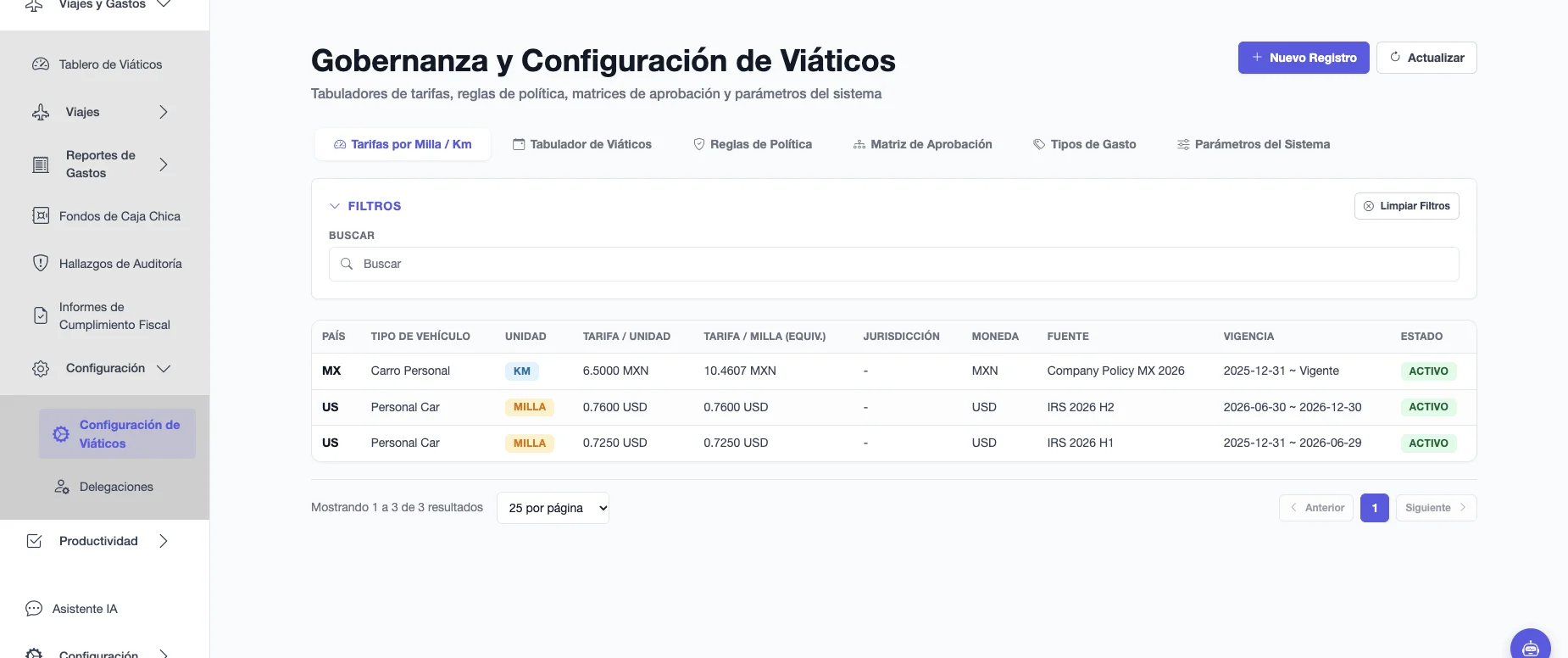This screenshot has height=658, width=1568.
Task: Click the Limpiar Filtros button
Action: tap(1407, 206)
